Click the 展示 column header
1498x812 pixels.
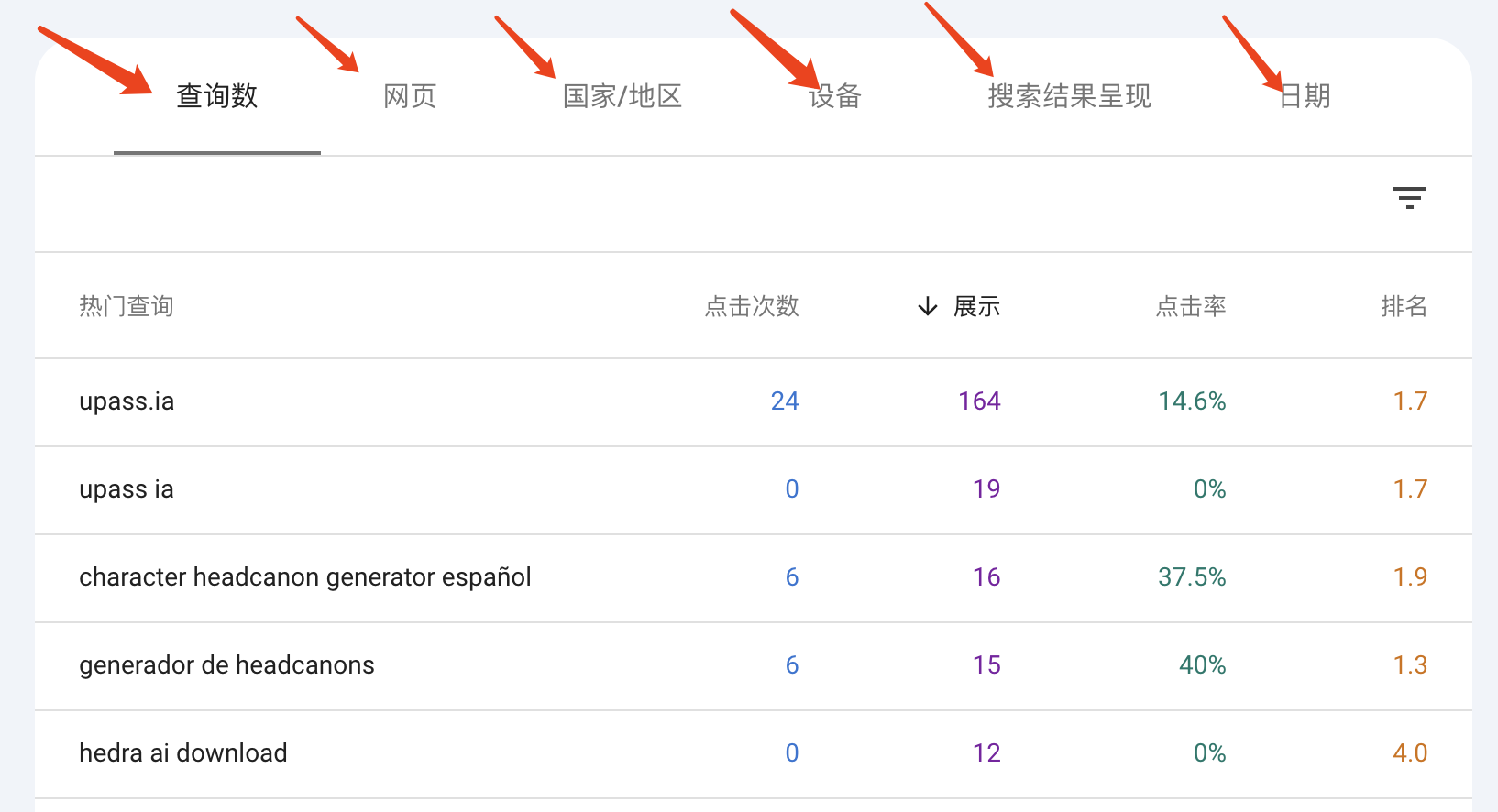point(976,306)
